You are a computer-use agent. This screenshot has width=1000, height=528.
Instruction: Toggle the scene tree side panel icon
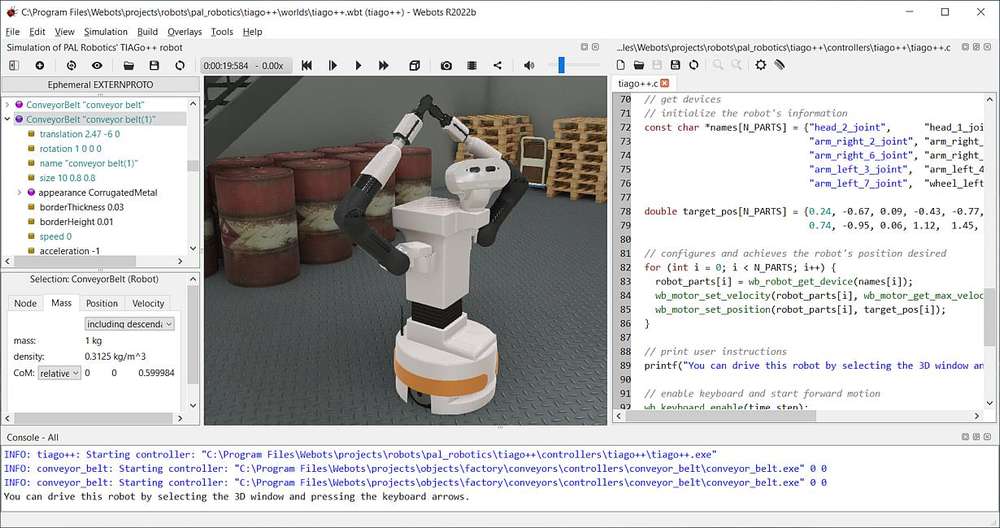tap(14, 65)
